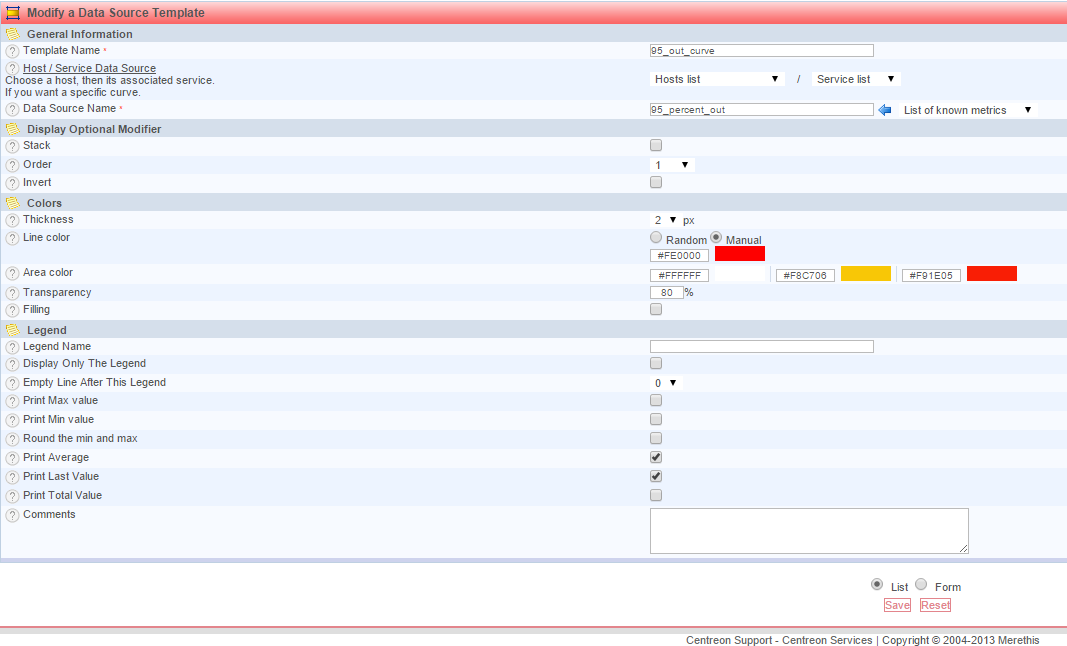Click the help icon next to Transparency
Screen dimensions: 1067x646
coord(12,293)
